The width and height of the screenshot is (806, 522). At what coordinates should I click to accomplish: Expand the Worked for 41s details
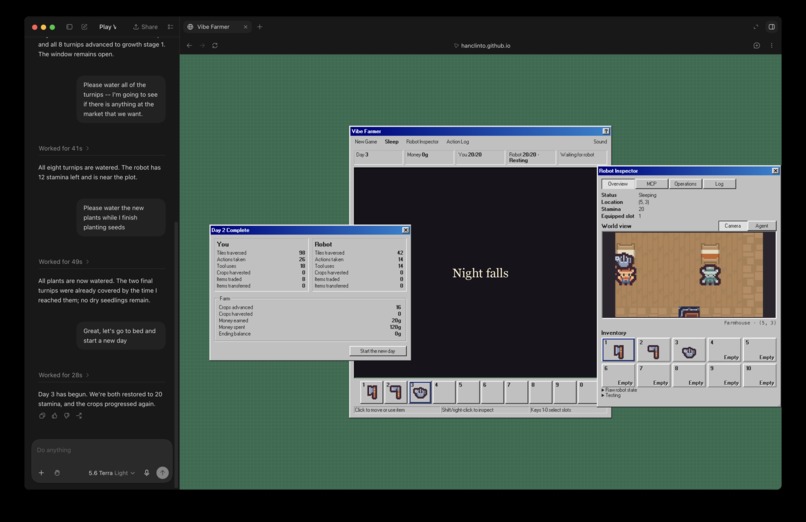64,148
